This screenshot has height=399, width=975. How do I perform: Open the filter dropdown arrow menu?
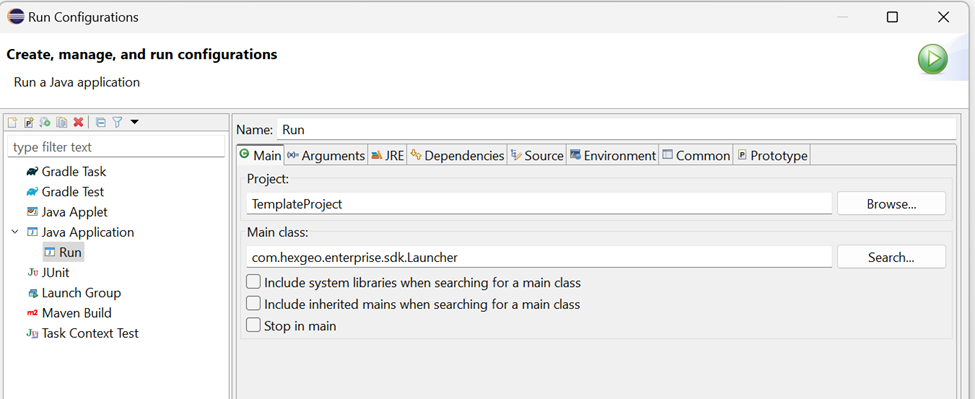[134, 122]
